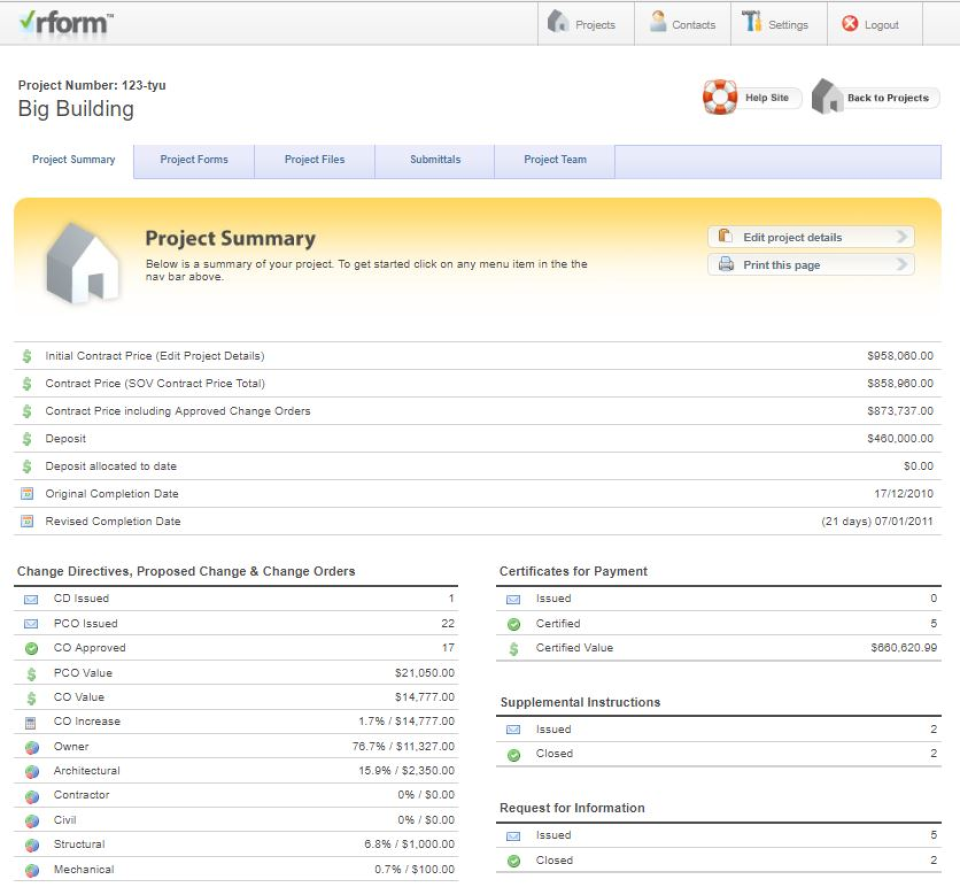
Task: Open Settings via the tools icon
Action: [754, 24]
